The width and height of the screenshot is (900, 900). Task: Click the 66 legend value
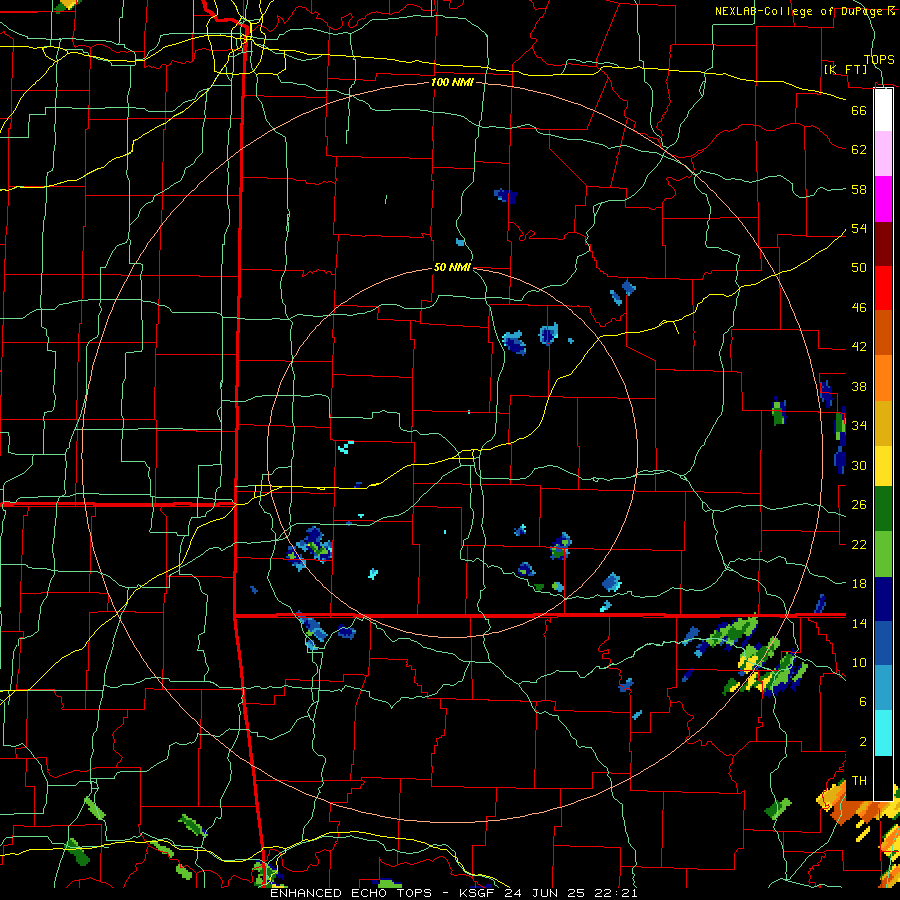859,110
